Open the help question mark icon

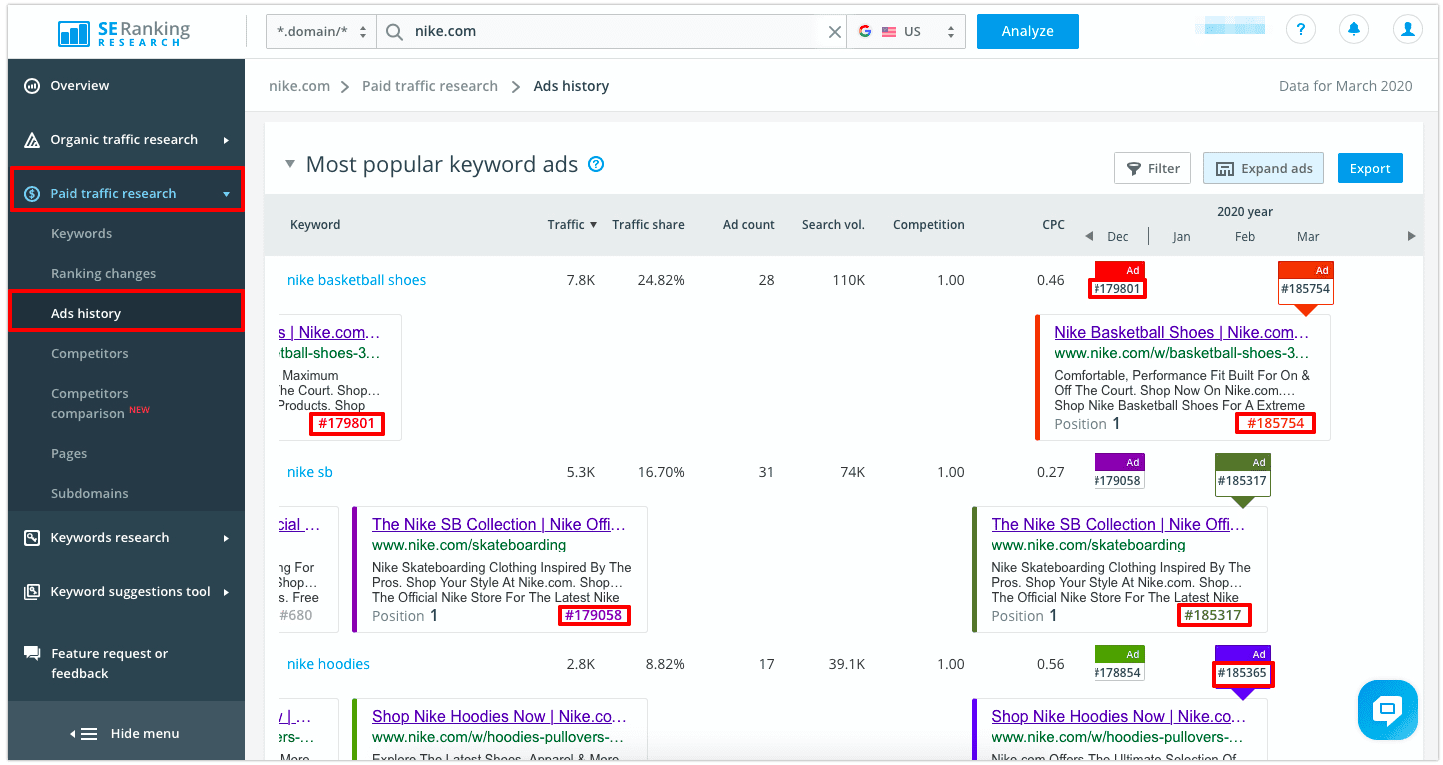pyautogui.click(x=1300, y=30)
